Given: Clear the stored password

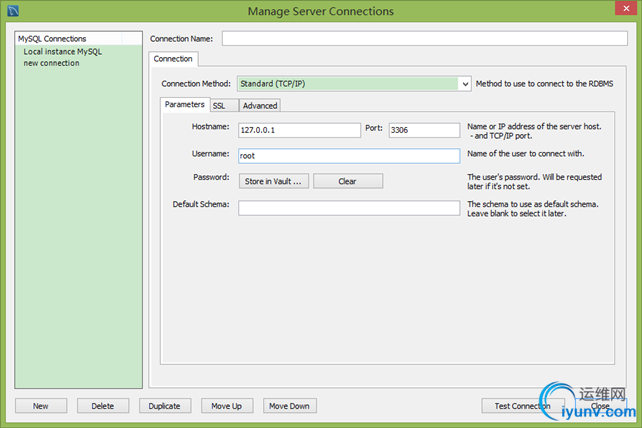Looking at the screenshot, I should 348,181.
